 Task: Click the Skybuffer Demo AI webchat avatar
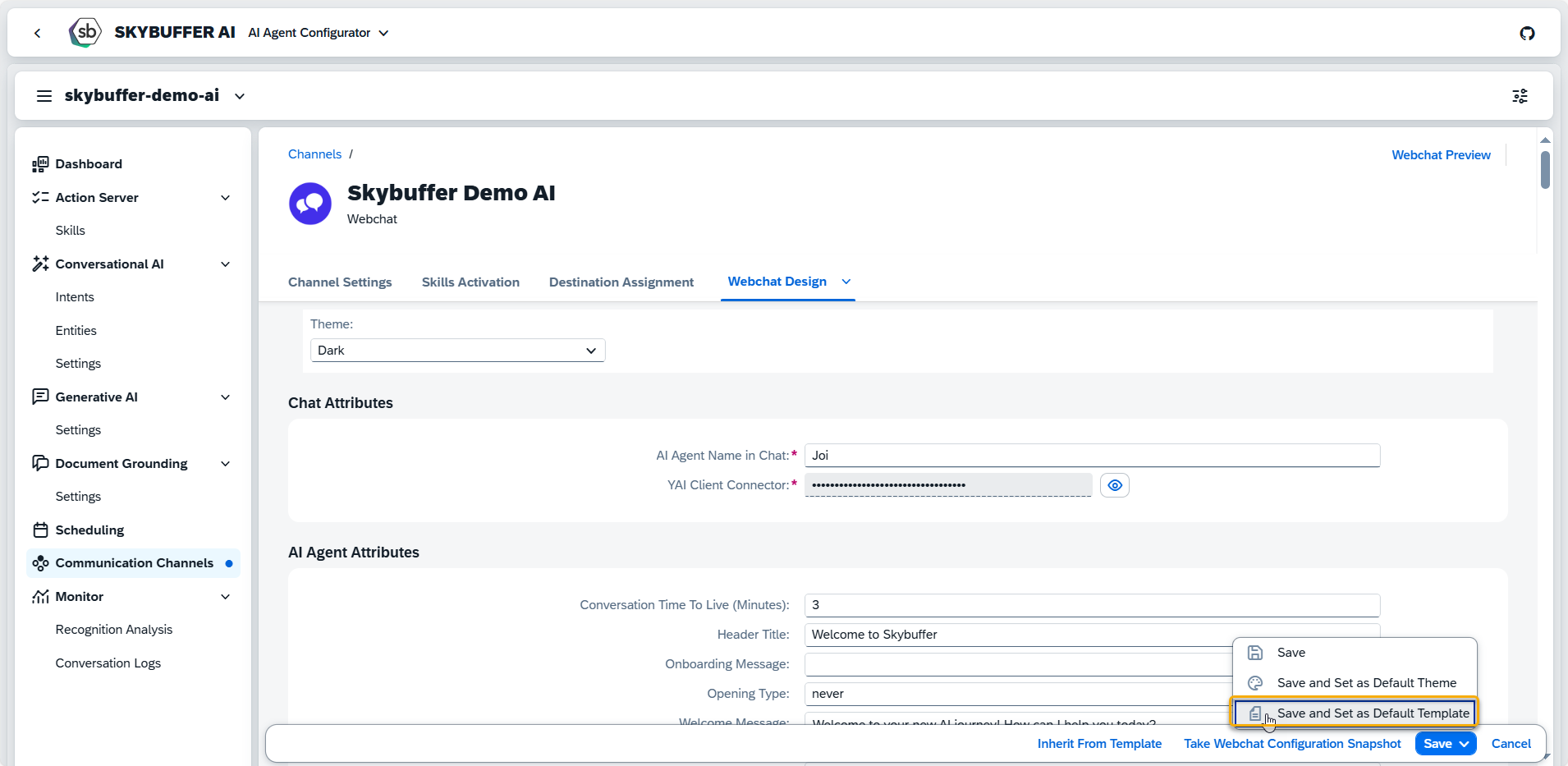pyautogui.click(x=310, y=204)
